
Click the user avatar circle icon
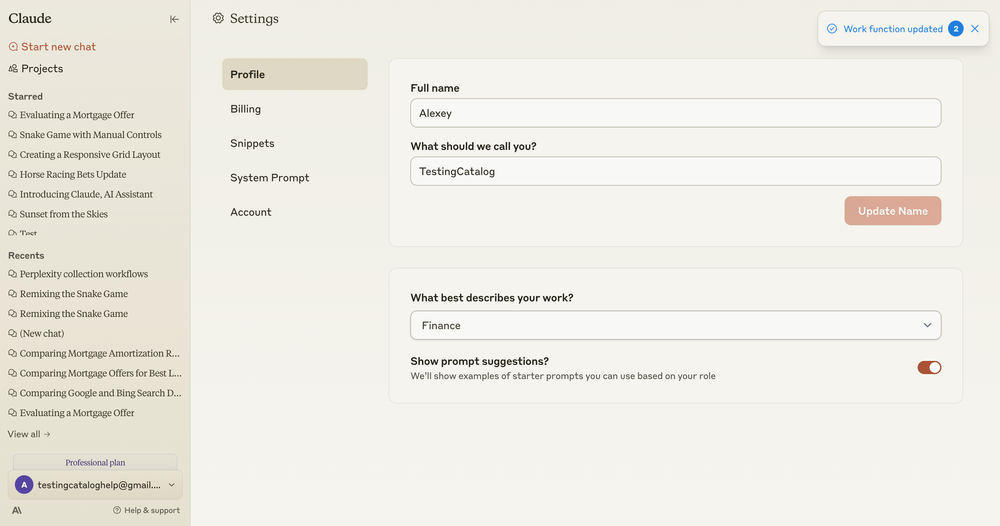(x=24, y=485)
